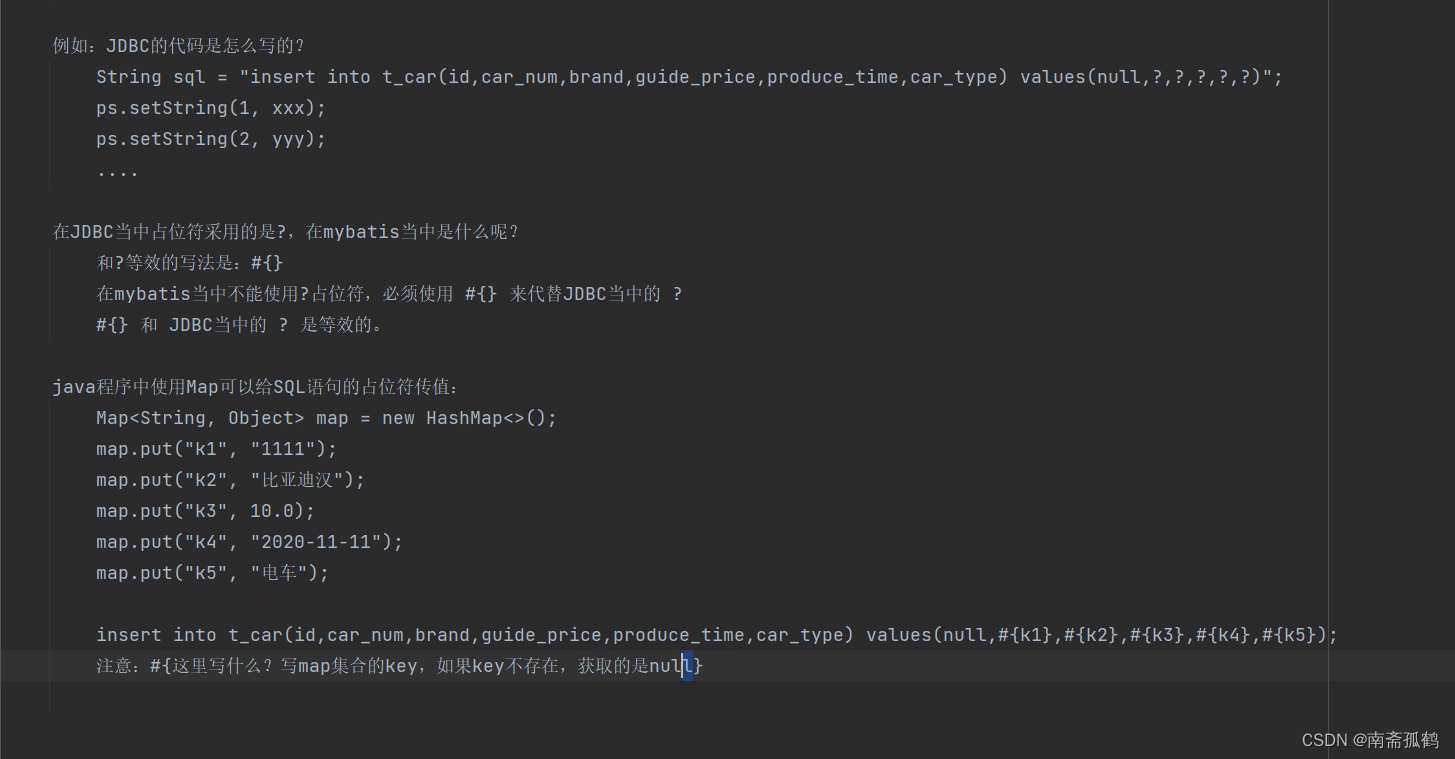1455x759 pixels.
Task: Click the four-dot ellipsis line
Action: 117,171
